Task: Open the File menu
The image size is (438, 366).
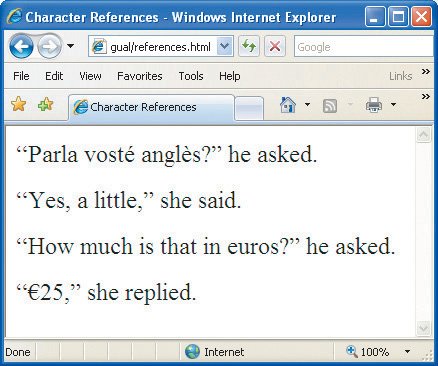Action: 21,76
